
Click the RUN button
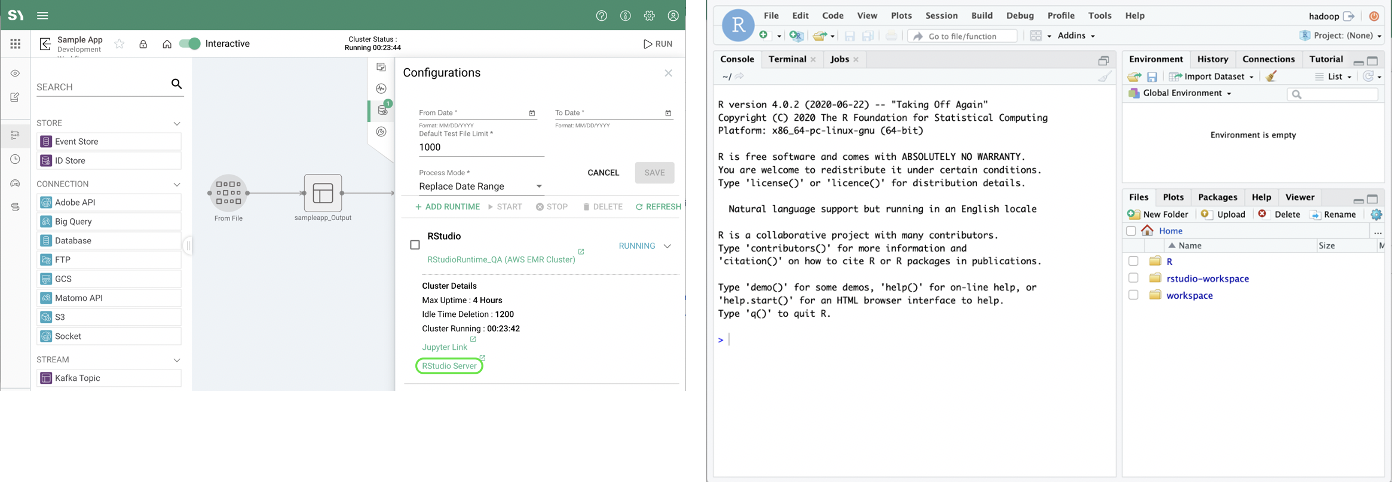click(657, 44)
